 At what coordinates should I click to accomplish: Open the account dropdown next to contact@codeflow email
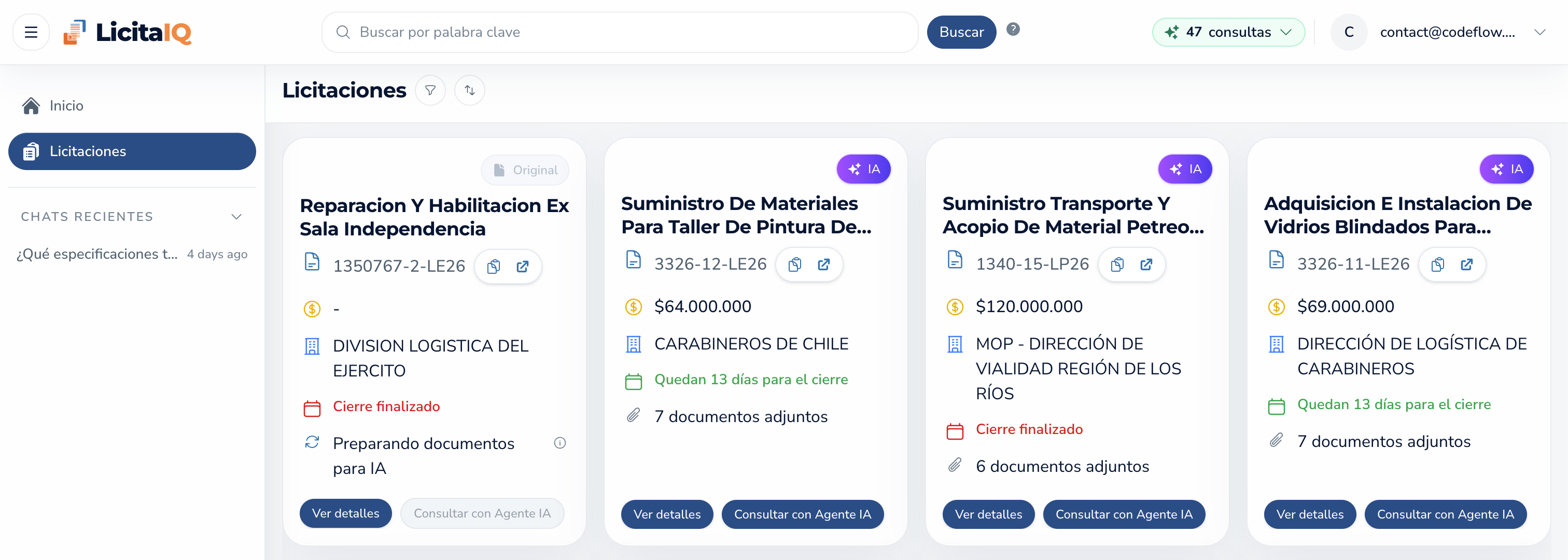point(1541,32)
